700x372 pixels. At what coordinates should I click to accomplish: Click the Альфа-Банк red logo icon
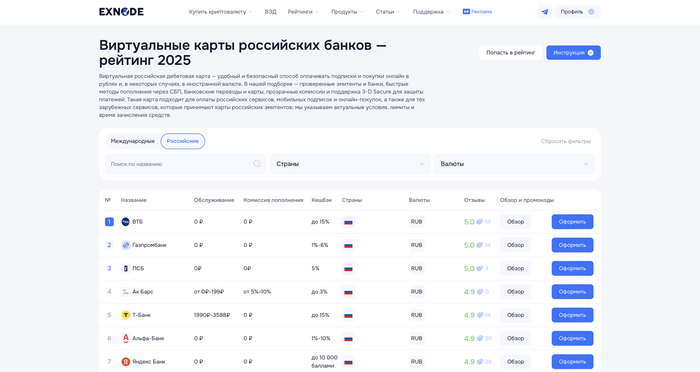[125, 338]
